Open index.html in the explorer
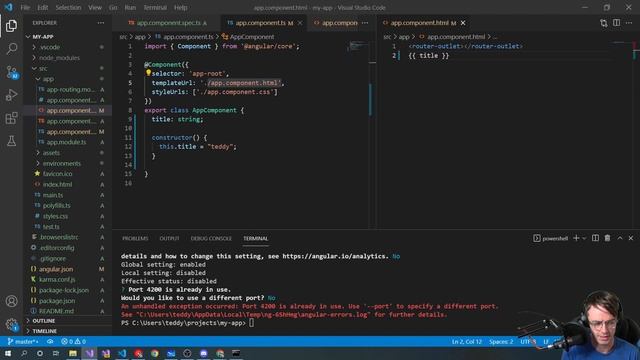The image size is (640, 360). [x=57, y=184]
